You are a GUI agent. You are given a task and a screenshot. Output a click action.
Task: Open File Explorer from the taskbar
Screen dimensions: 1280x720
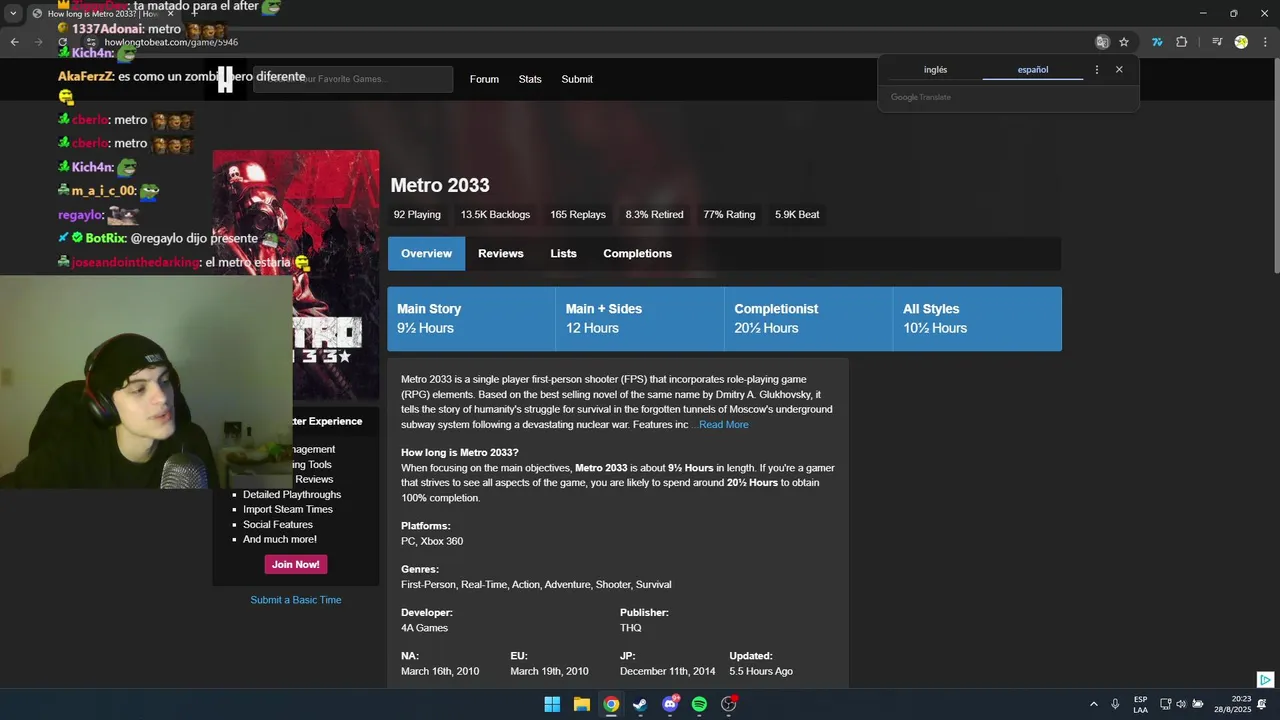click(x=581, y=704)
